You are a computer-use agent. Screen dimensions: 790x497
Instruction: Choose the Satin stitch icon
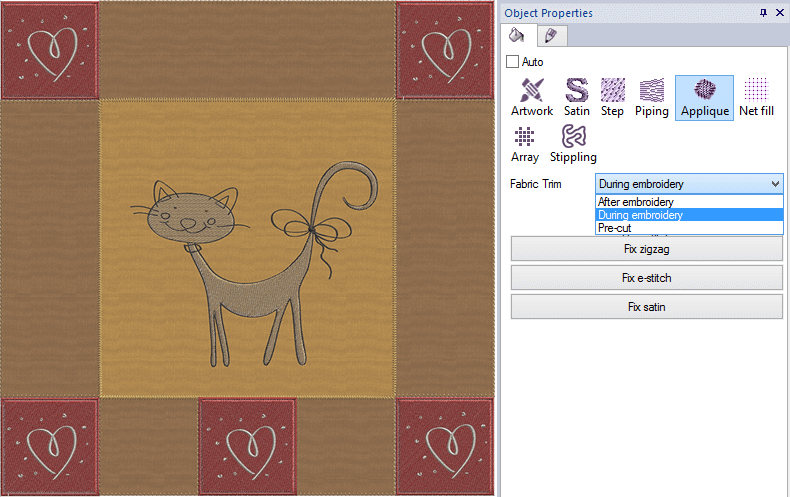pyautogui.click(x=576, y=97)
